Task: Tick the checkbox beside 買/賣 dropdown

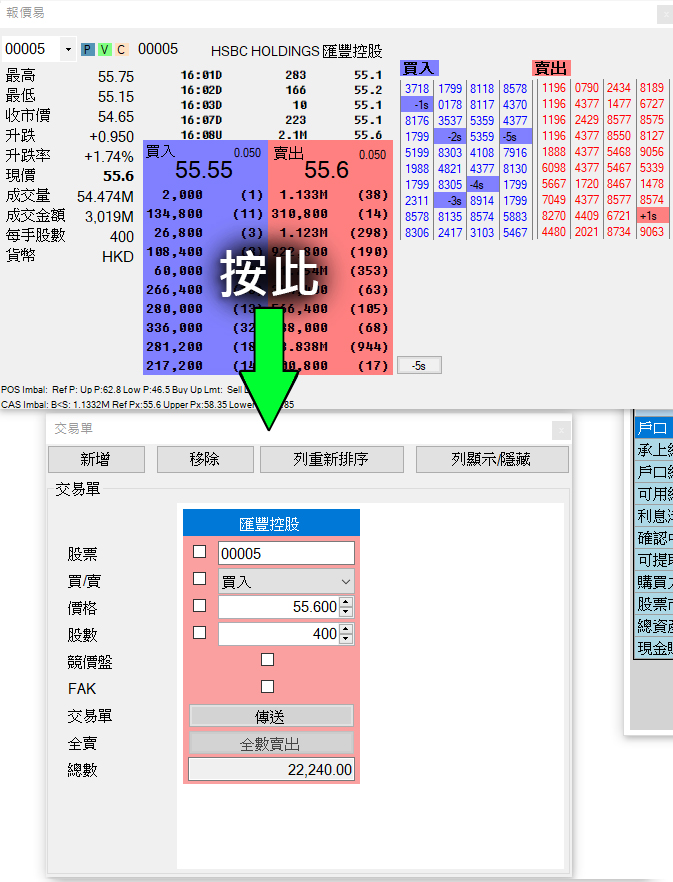Action: (x=199, y=579)
